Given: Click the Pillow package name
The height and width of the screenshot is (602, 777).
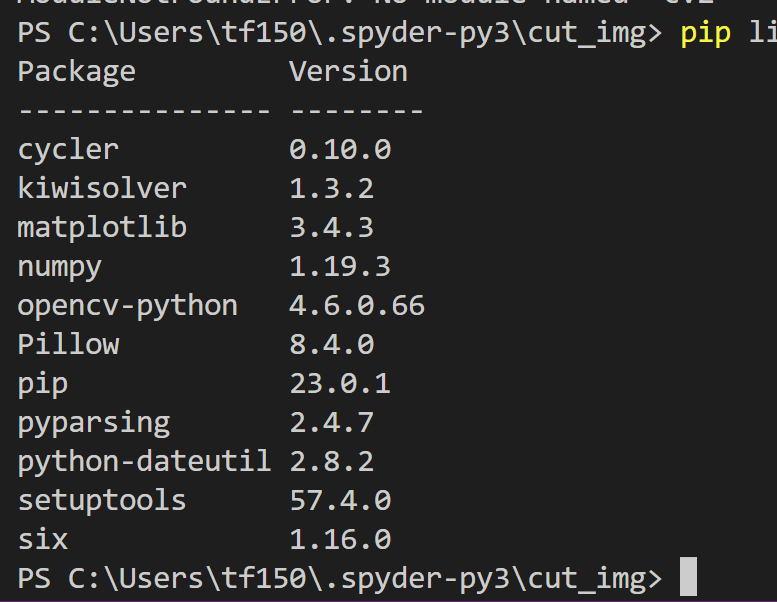Looking at the screenshot, I should 68,344.
